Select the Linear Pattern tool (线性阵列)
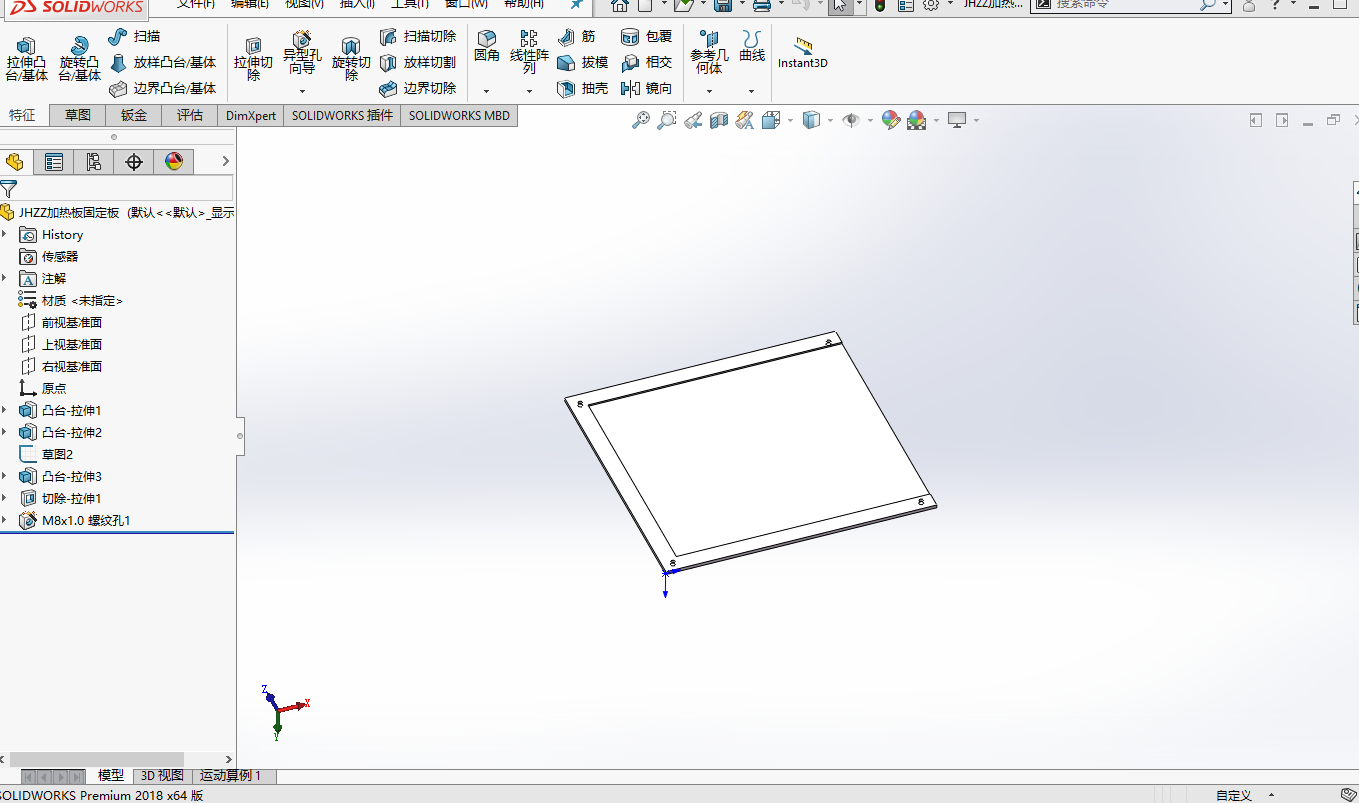The width and height of the screenshot is (1359, 803). (529, 52)
